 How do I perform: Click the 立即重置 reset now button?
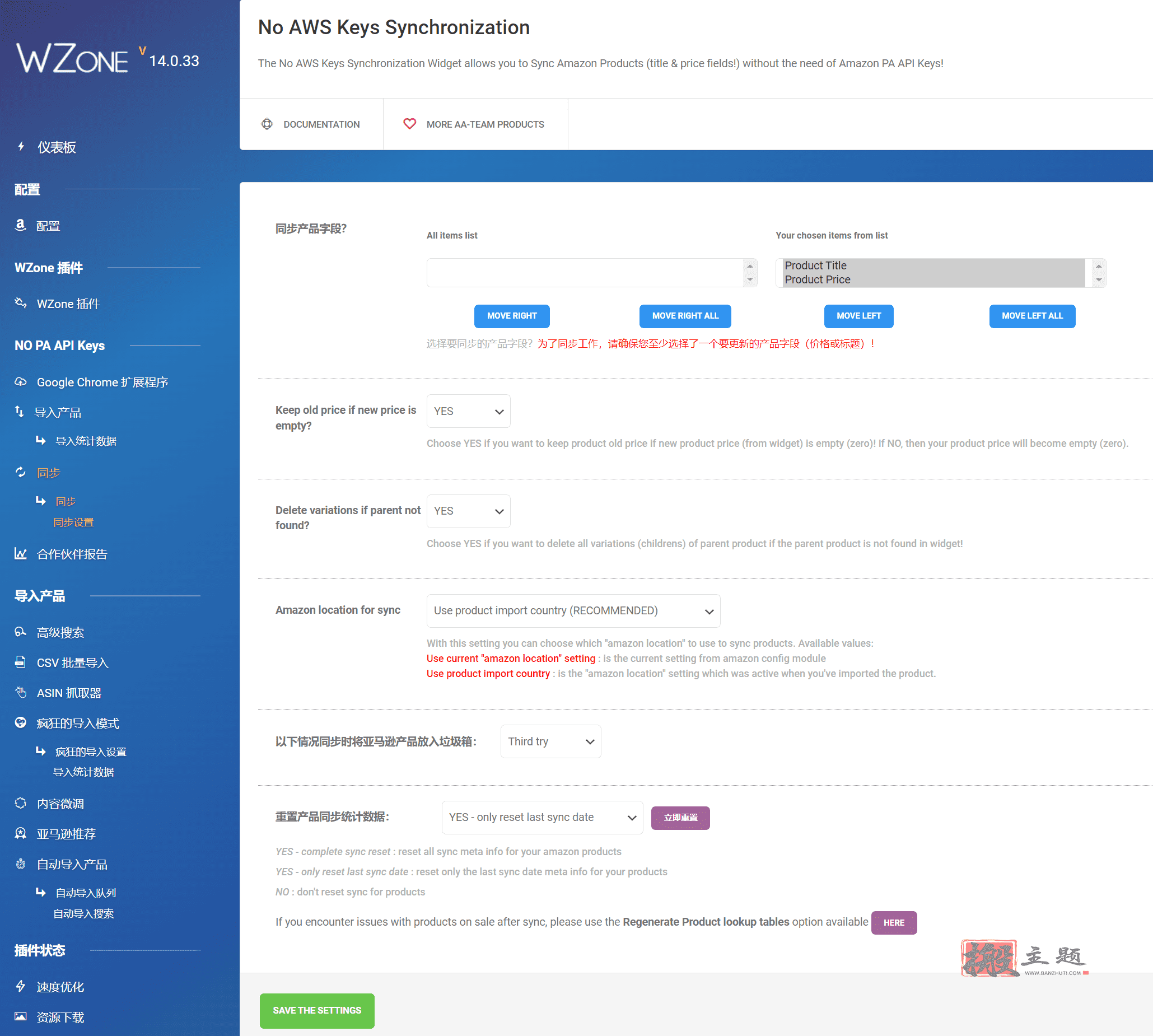pos(680,818)
